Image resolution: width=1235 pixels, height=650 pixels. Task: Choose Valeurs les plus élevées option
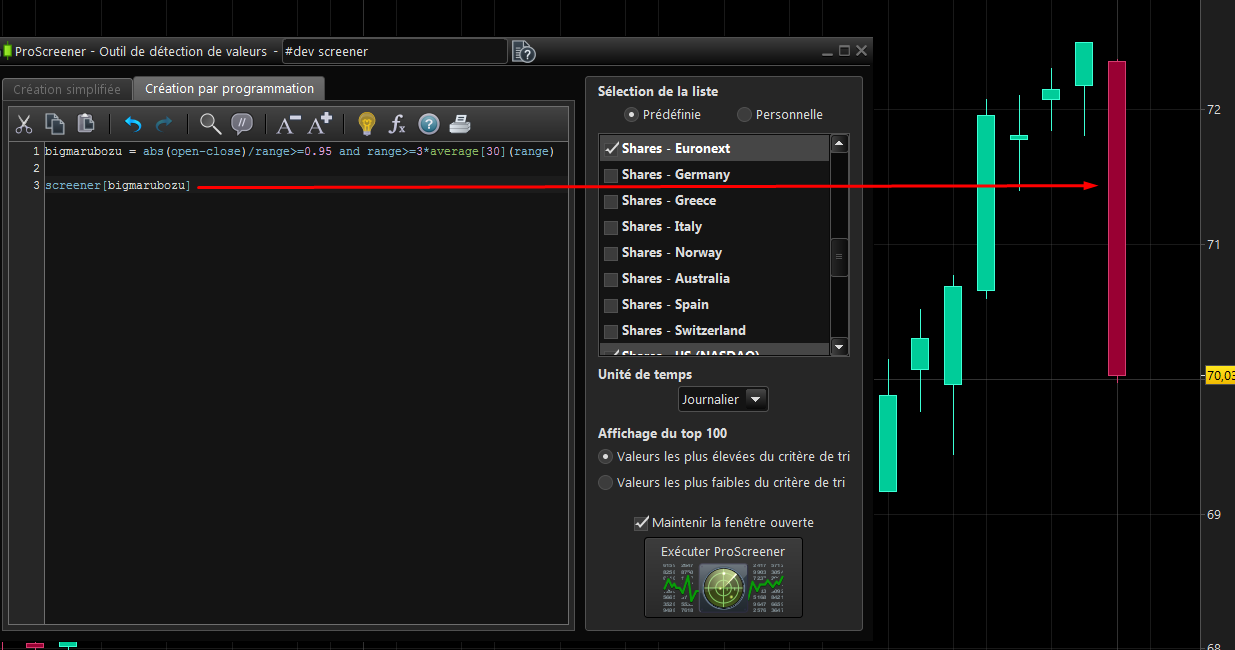pos(605,457)
